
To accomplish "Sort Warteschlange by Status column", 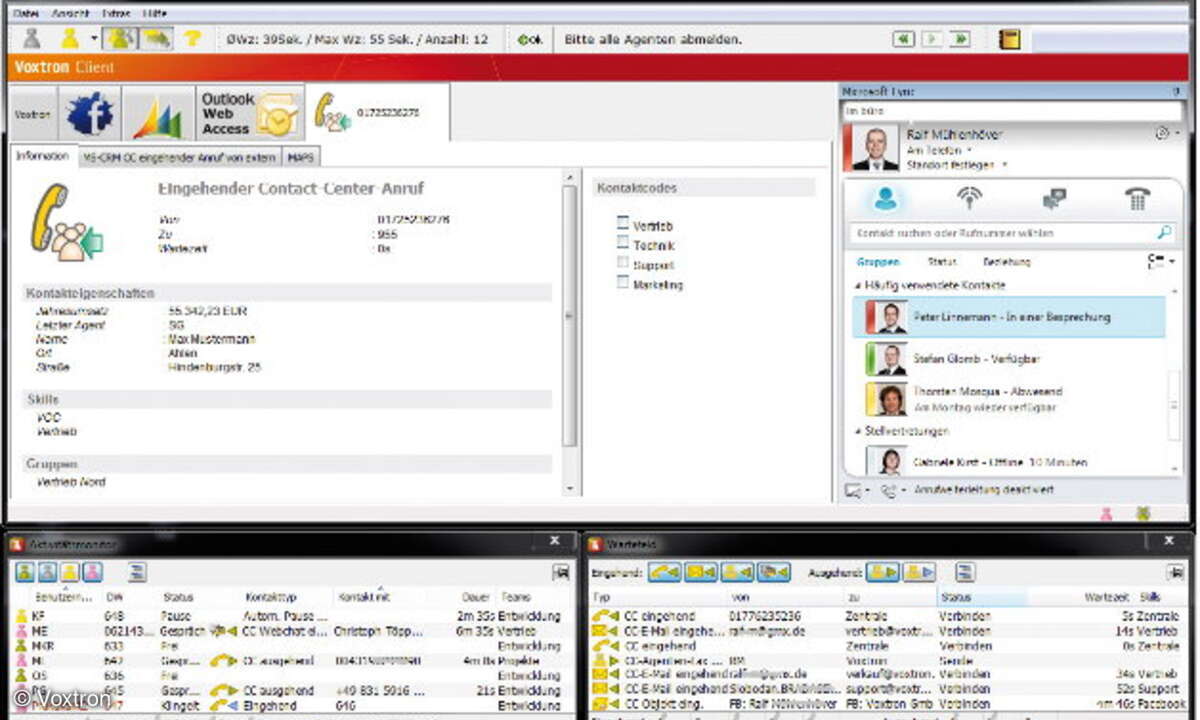I will click(955, 597).
